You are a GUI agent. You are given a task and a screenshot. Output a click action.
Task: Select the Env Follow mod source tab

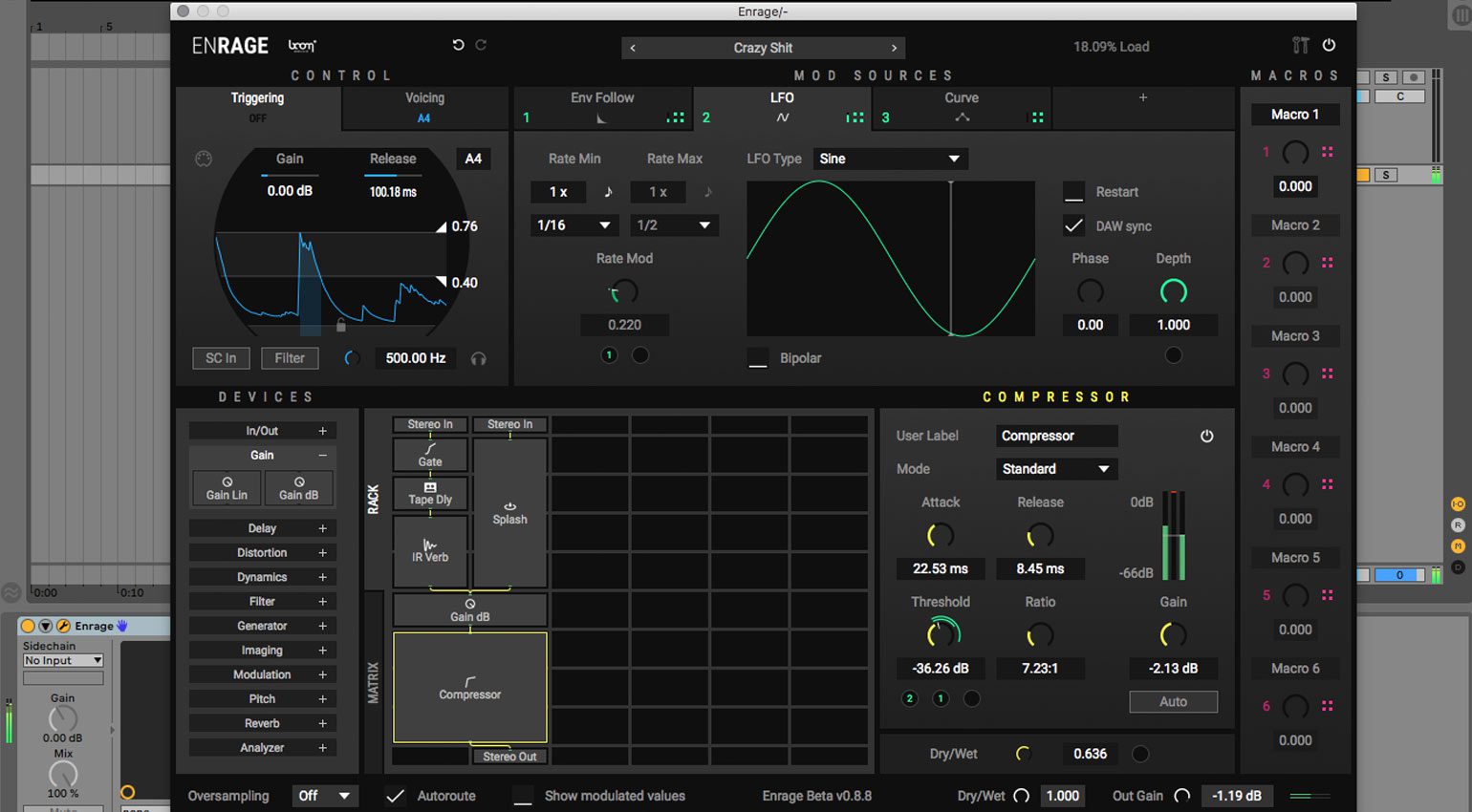[x=602, y=107]
